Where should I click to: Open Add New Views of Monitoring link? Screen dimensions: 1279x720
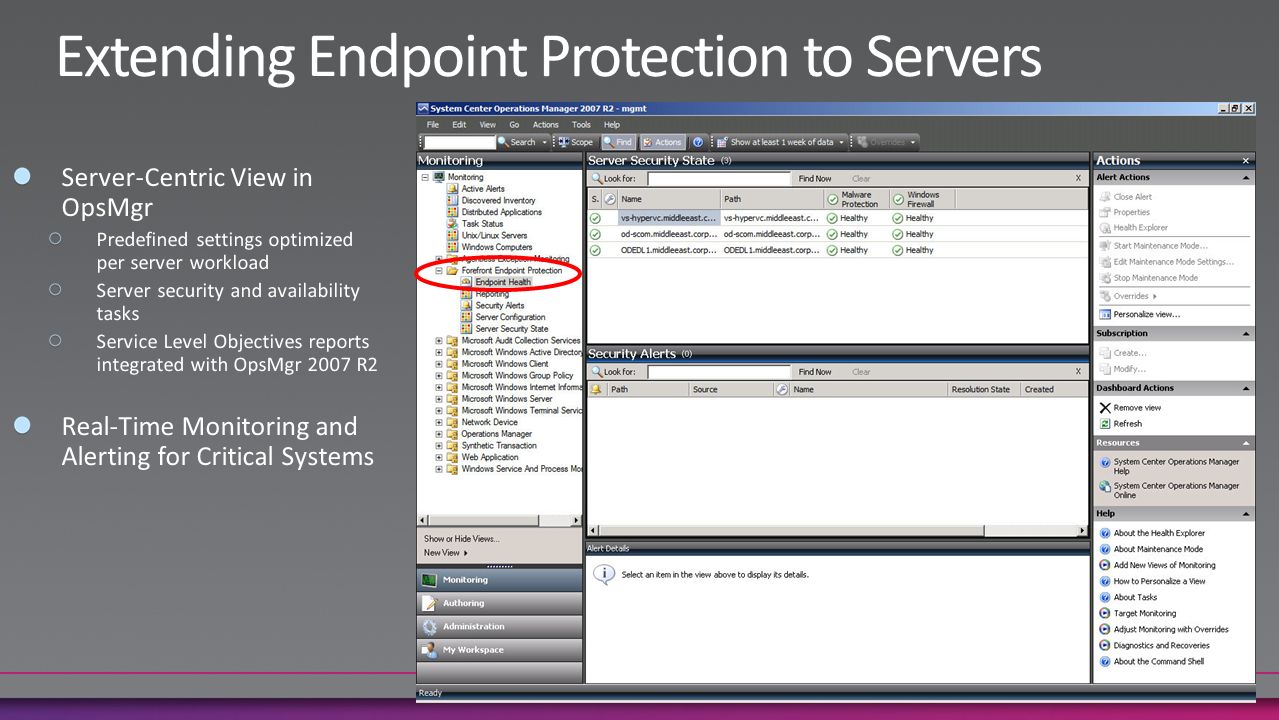(1164, 565)
